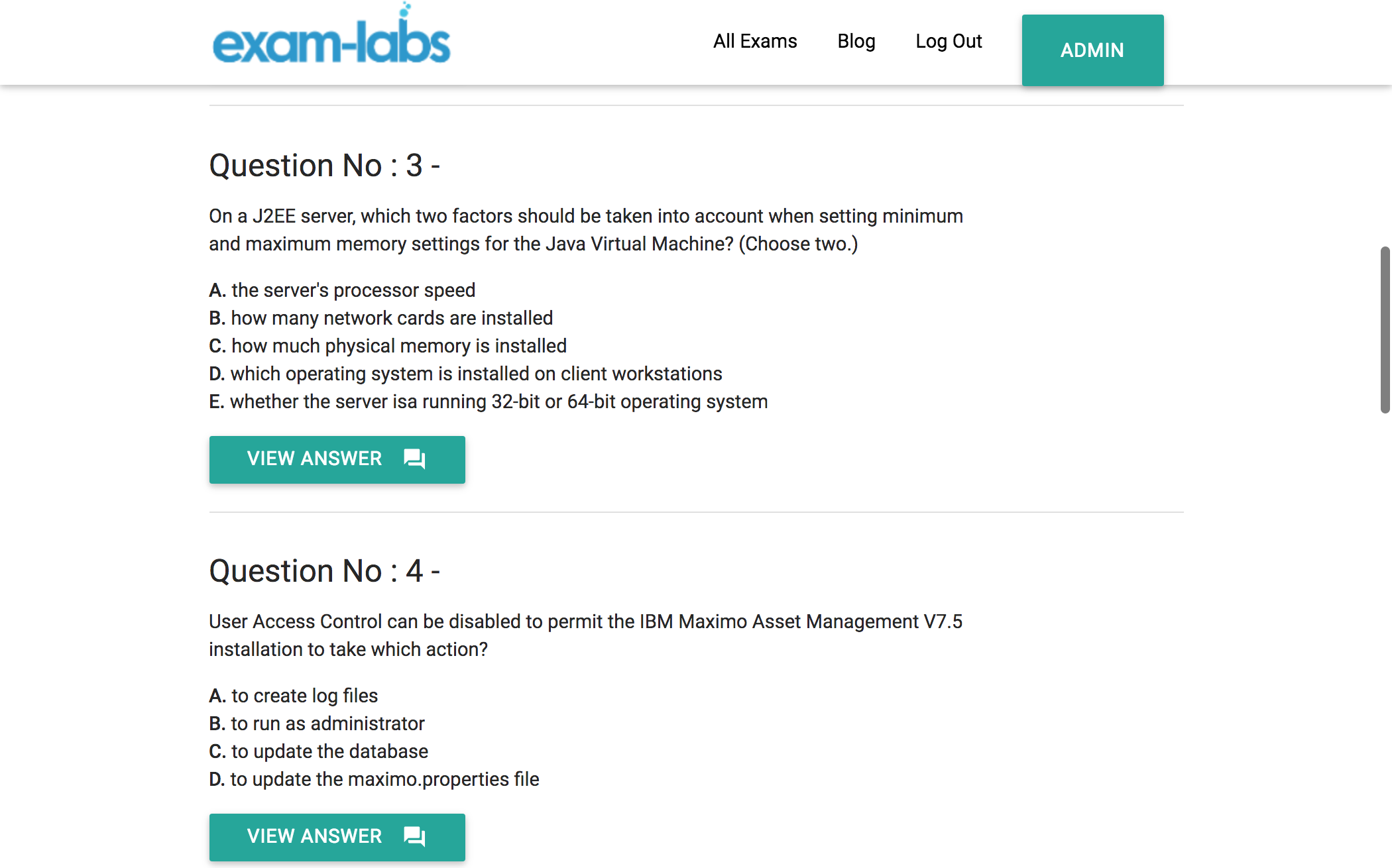Click the Log Out link
The height and width of the screenshot is (868, 1392).
(x=949, y=41)
